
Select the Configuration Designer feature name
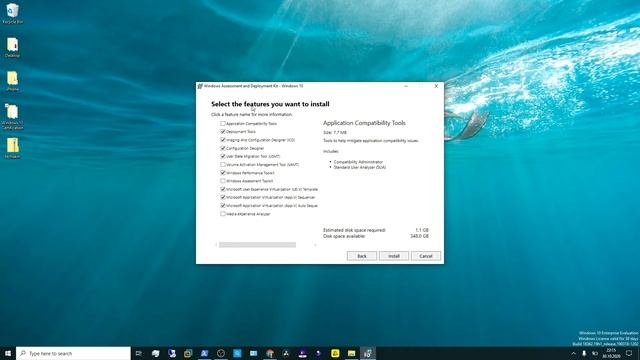click(245, 148)
